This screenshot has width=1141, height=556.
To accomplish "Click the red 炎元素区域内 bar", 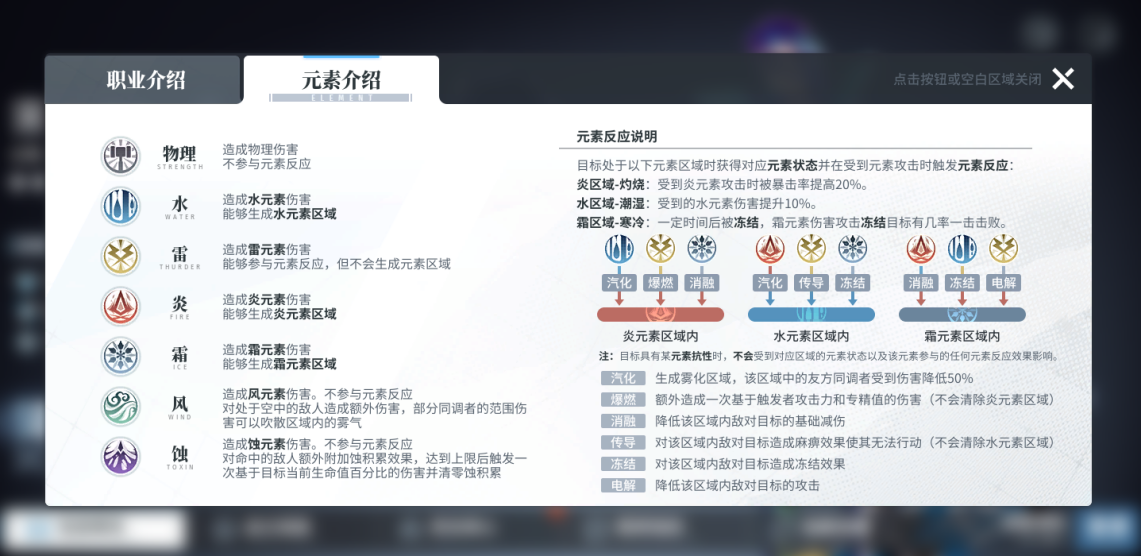I will coord(660,315).
